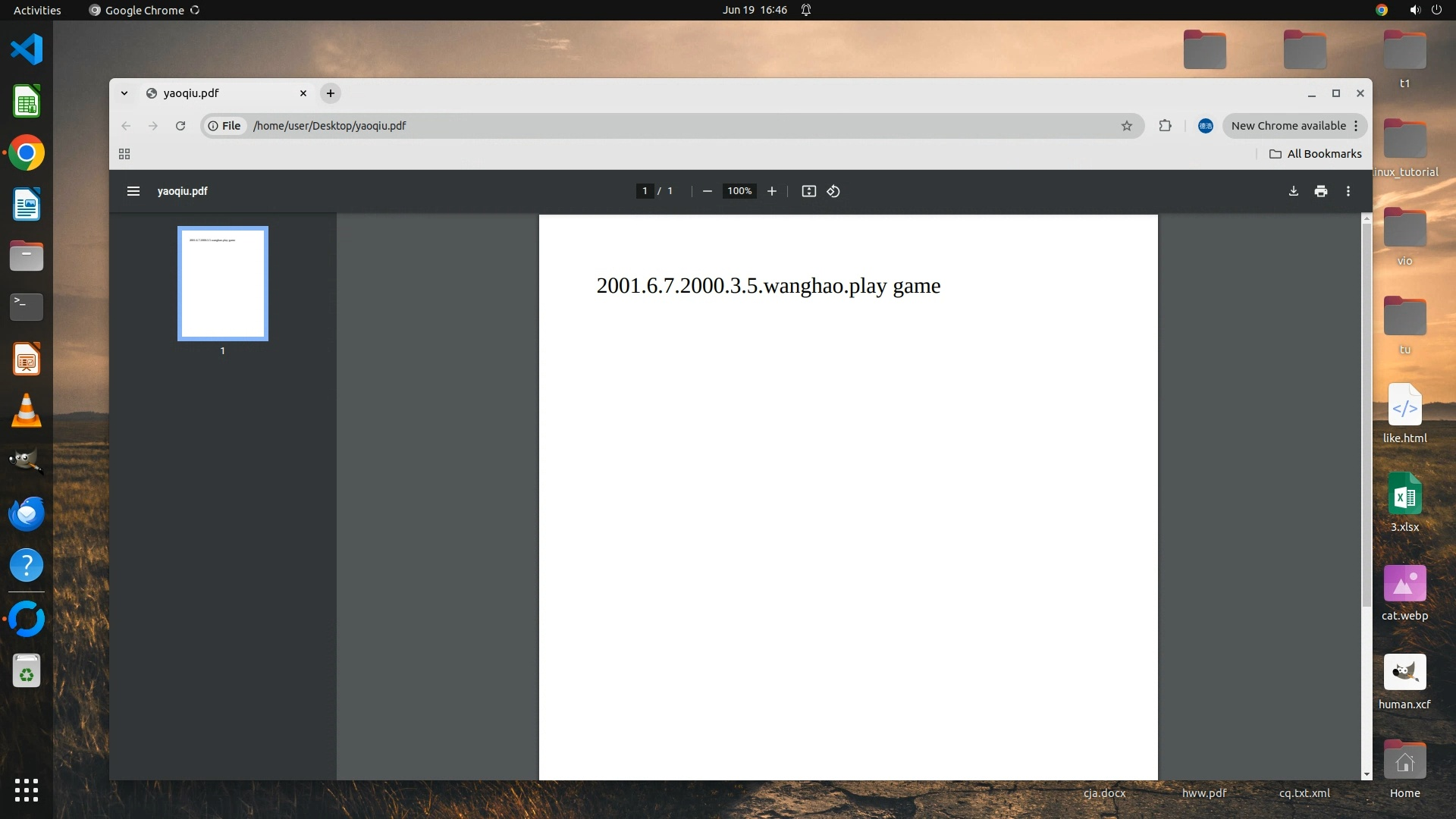Open the Chrome extensions puzzle icon
The width and height of the screenshot is (1456, 819).
(1166, 126)
